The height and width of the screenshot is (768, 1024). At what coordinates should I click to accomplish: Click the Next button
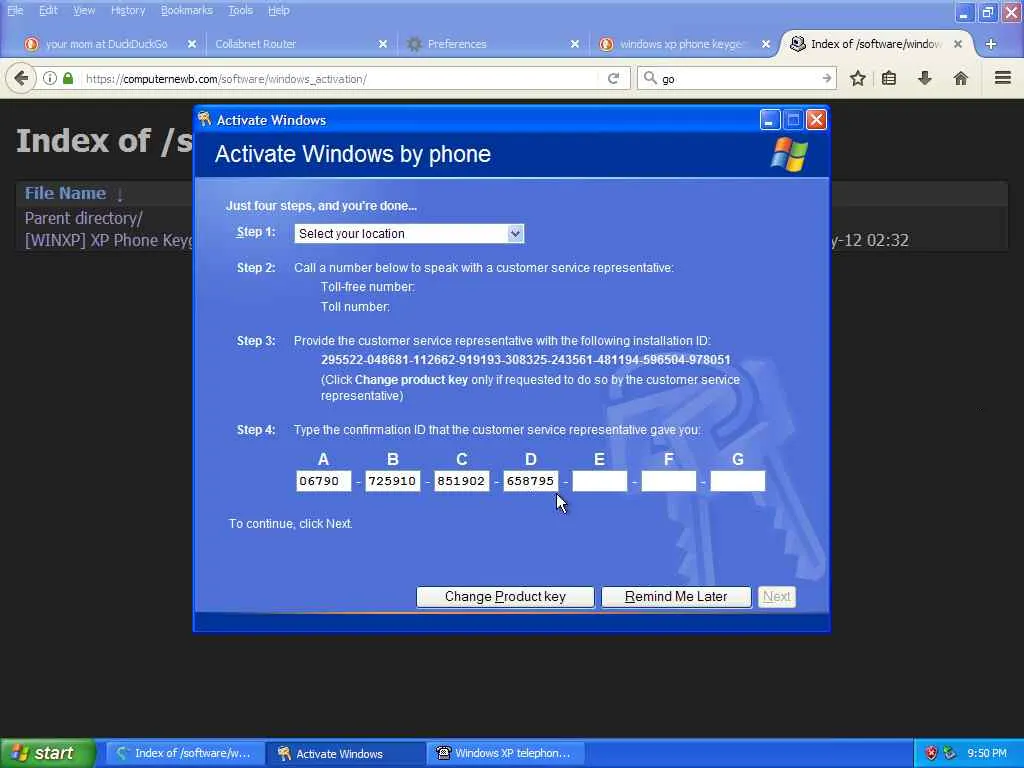(x=776, y=596)
